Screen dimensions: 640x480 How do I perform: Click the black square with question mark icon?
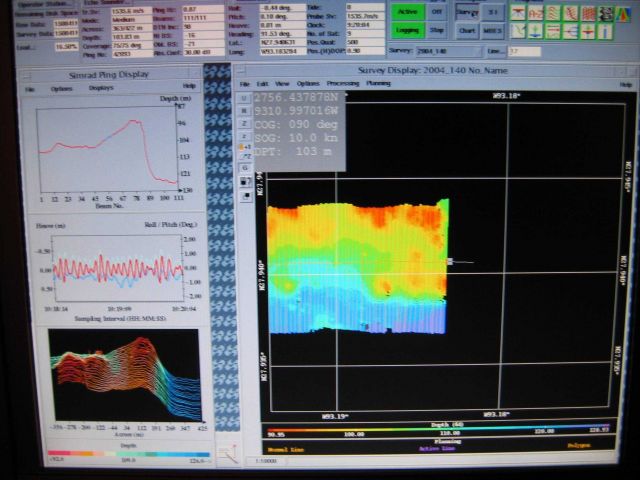pos(245,182)
